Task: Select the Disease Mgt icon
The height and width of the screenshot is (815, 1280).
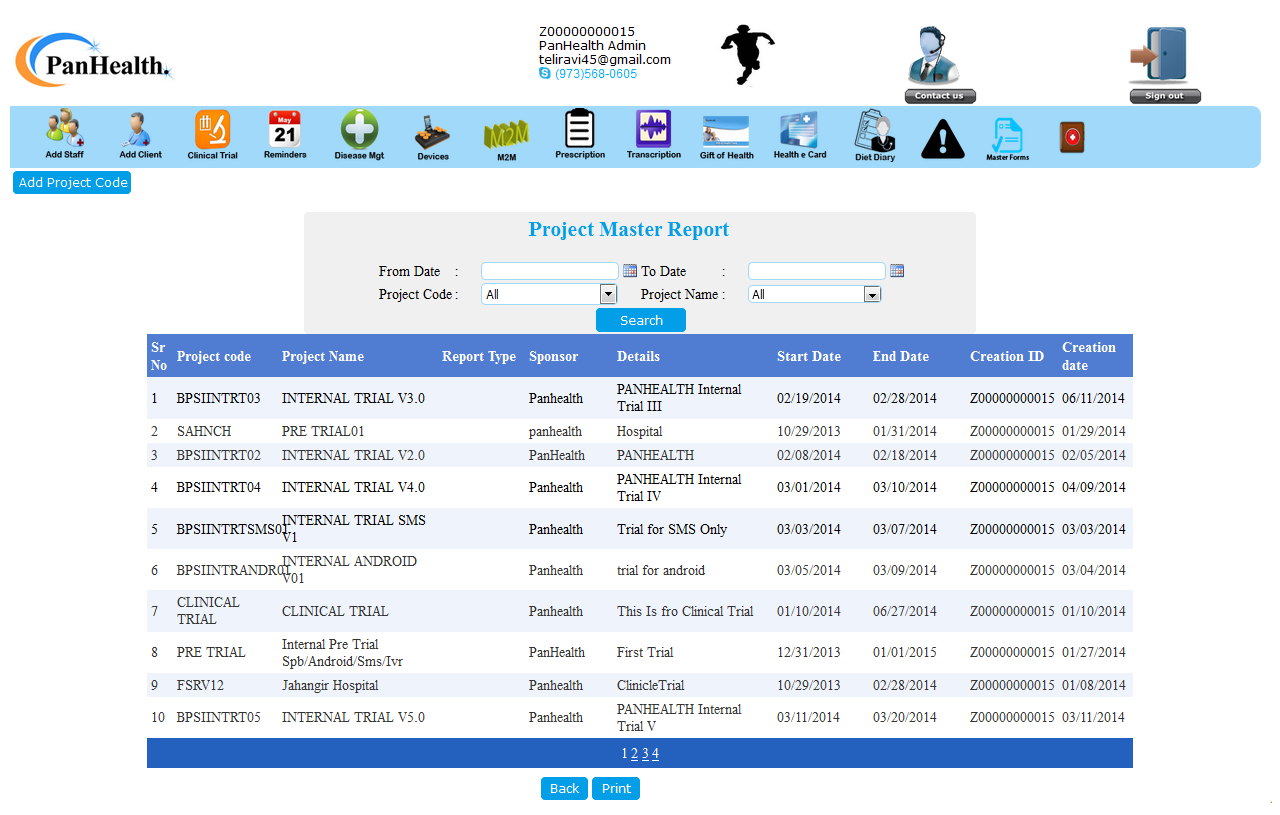Action: [359, 134]
